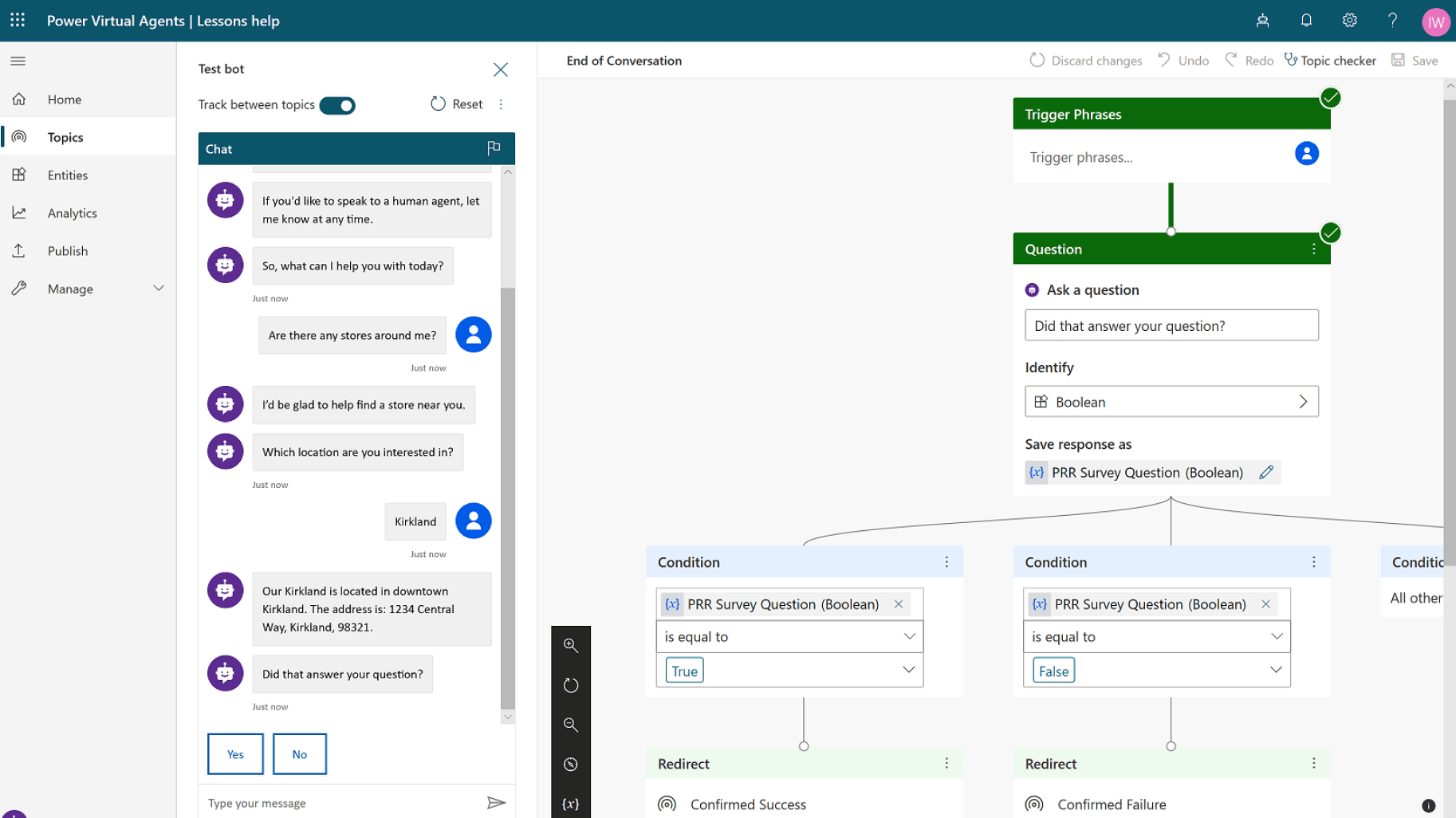Zoom into the authoring canvas
Image resolution: width=1456 pixels, height=818 pixels.
571,645
